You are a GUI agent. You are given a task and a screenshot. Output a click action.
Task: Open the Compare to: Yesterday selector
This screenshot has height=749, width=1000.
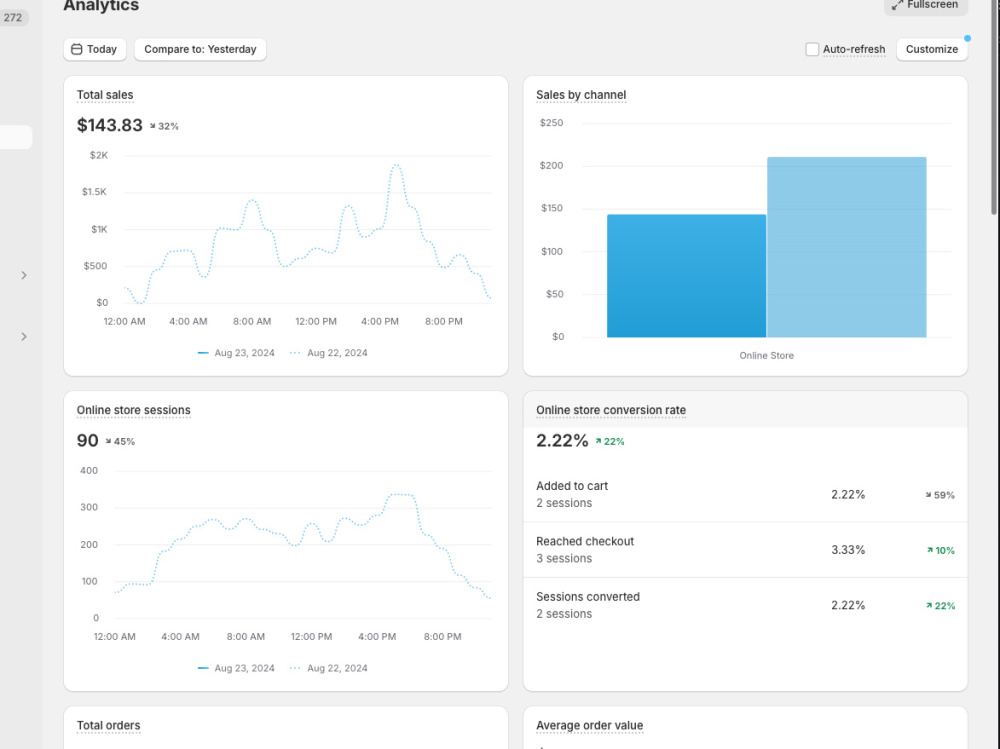[x=200, y=49]
